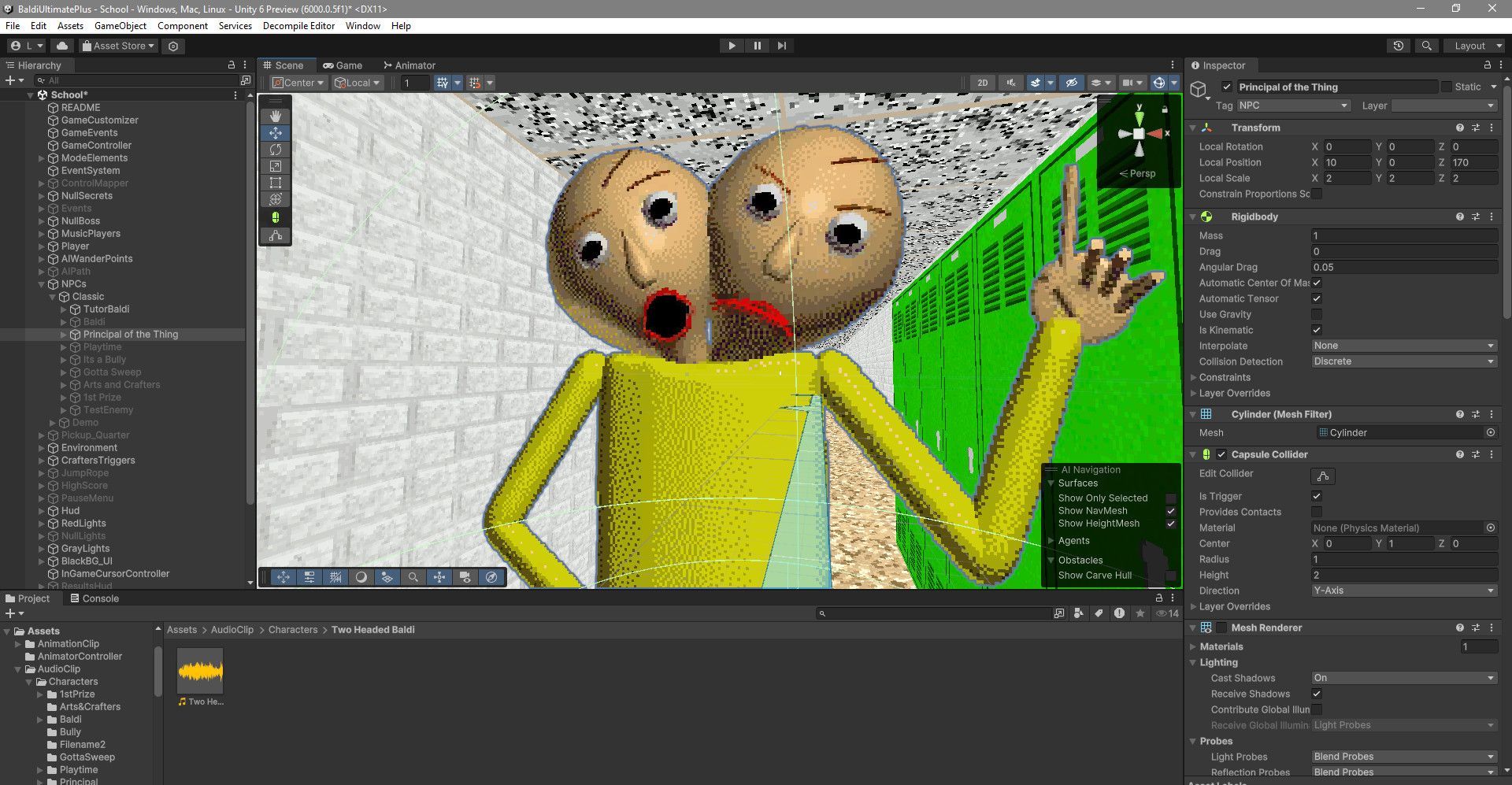Select the Move tool

click(x=276, y=133)
